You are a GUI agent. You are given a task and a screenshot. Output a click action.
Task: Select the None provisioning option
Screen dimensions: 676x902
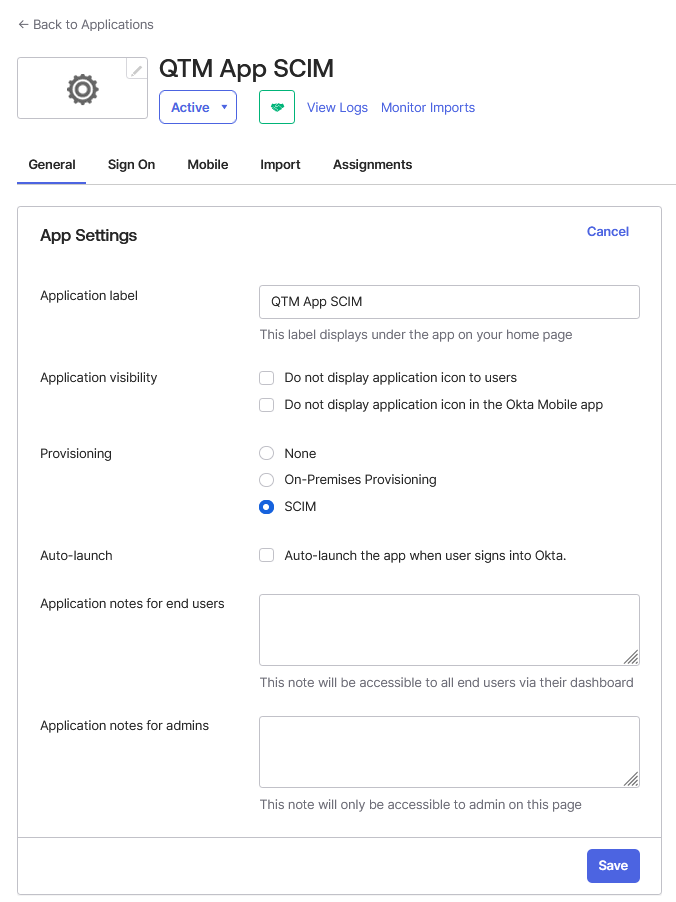266,453
